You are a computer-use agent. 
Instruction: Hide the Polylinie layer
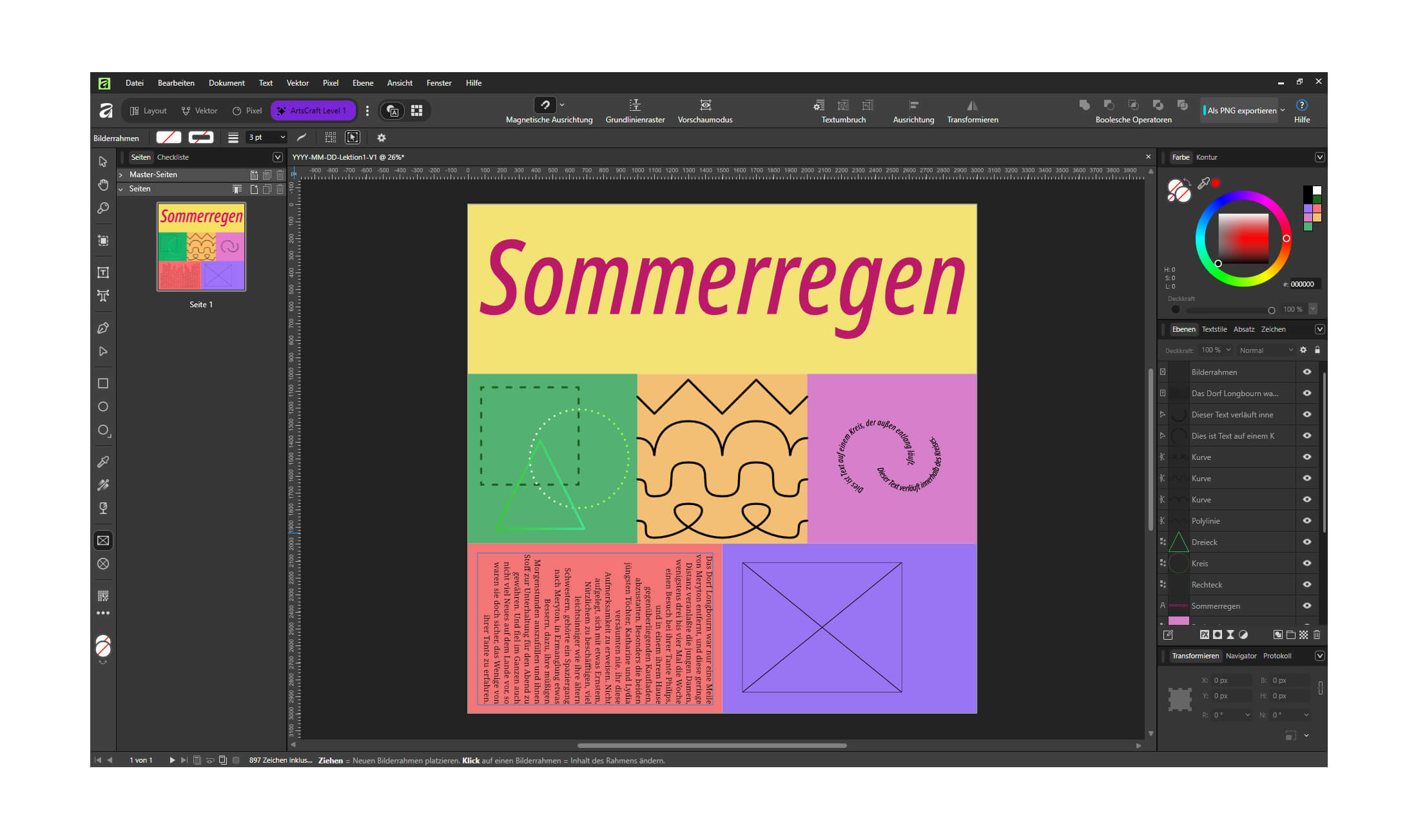pos(1307,520)
